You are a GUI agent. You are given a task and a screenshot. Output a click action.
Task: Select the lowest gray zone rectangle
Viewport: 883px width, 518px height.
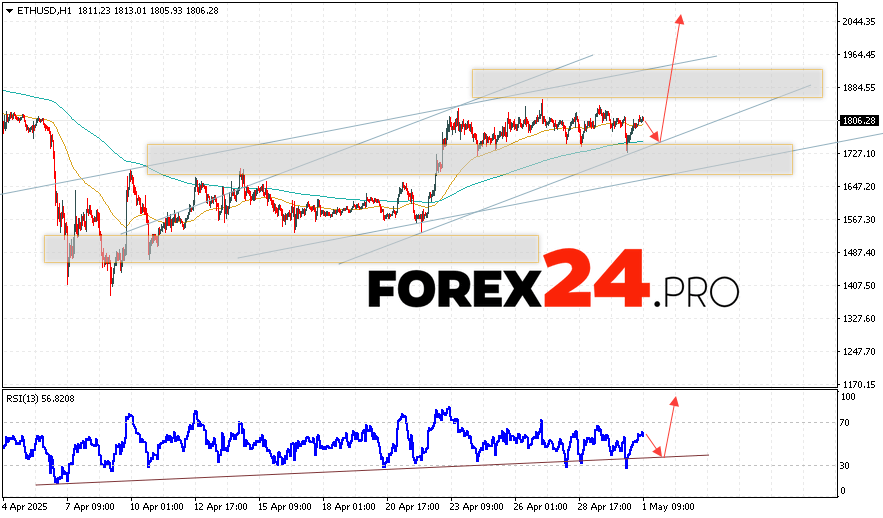pyautogui.click(x=291, y=249)
